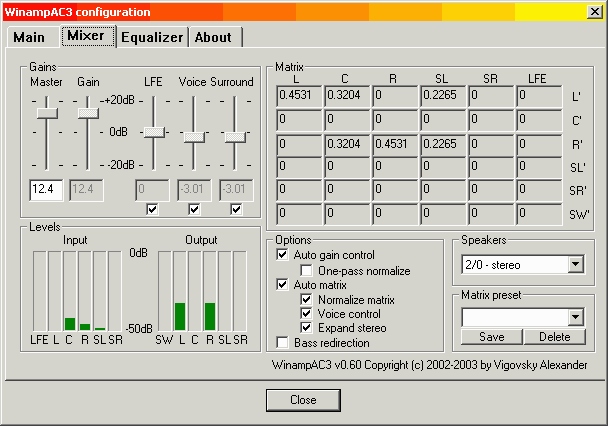Click the LFE value field showing 0

tap(152, 190)
